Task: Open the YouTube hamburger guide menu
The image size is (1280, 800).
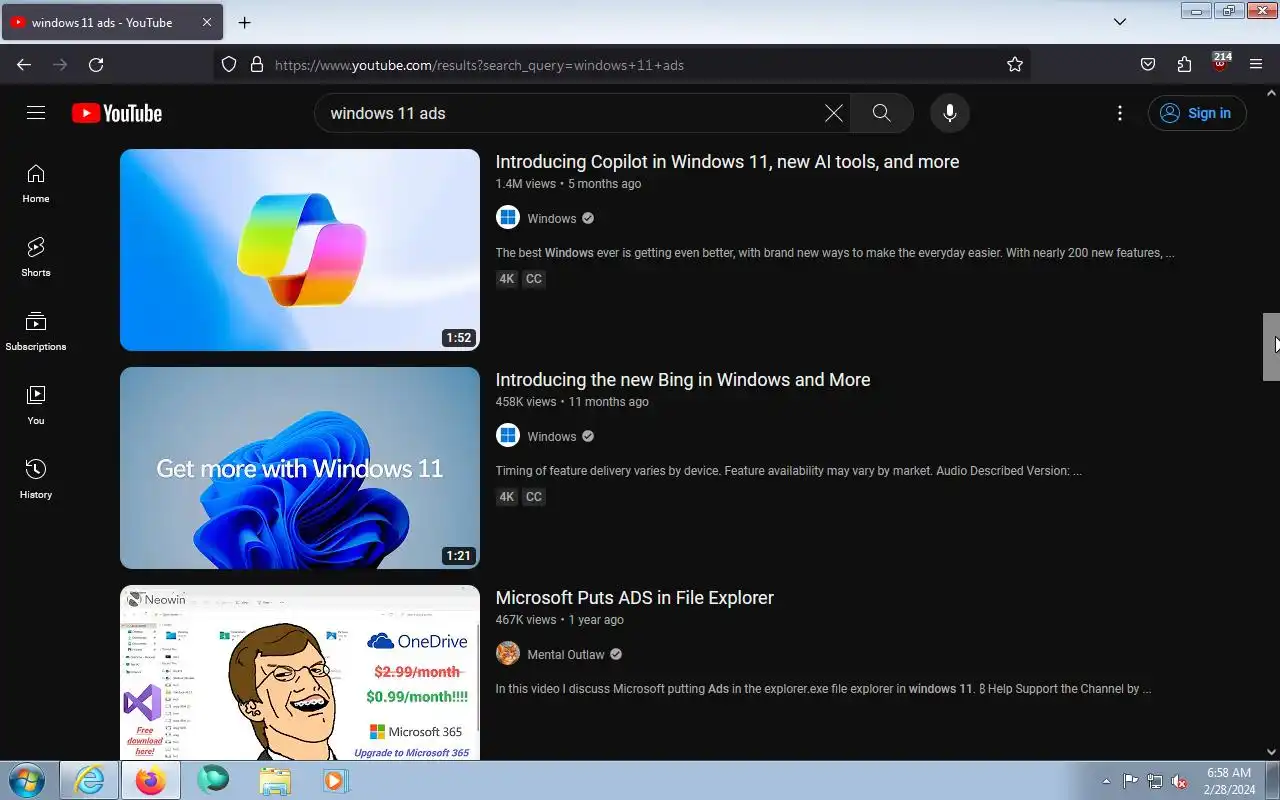Action: tap(36, 113)
